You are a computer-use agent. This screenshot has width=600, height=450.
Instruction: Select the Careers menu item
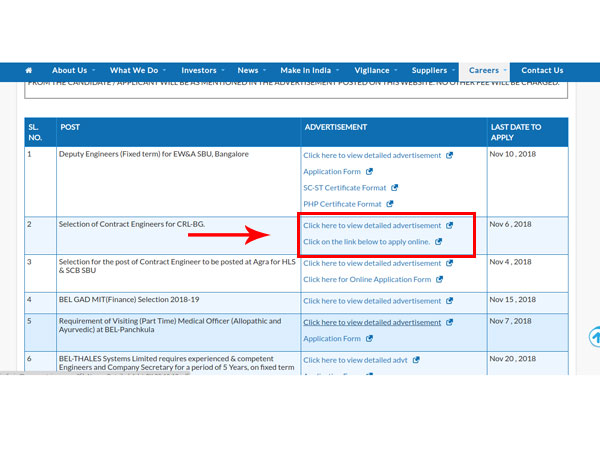(484, 70)
